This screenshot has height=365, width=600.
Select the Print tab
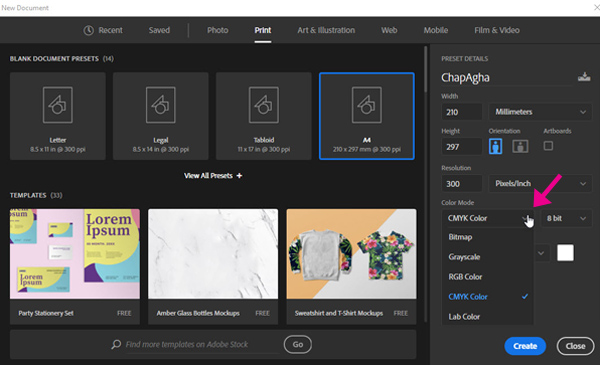(x=263, y=30)
